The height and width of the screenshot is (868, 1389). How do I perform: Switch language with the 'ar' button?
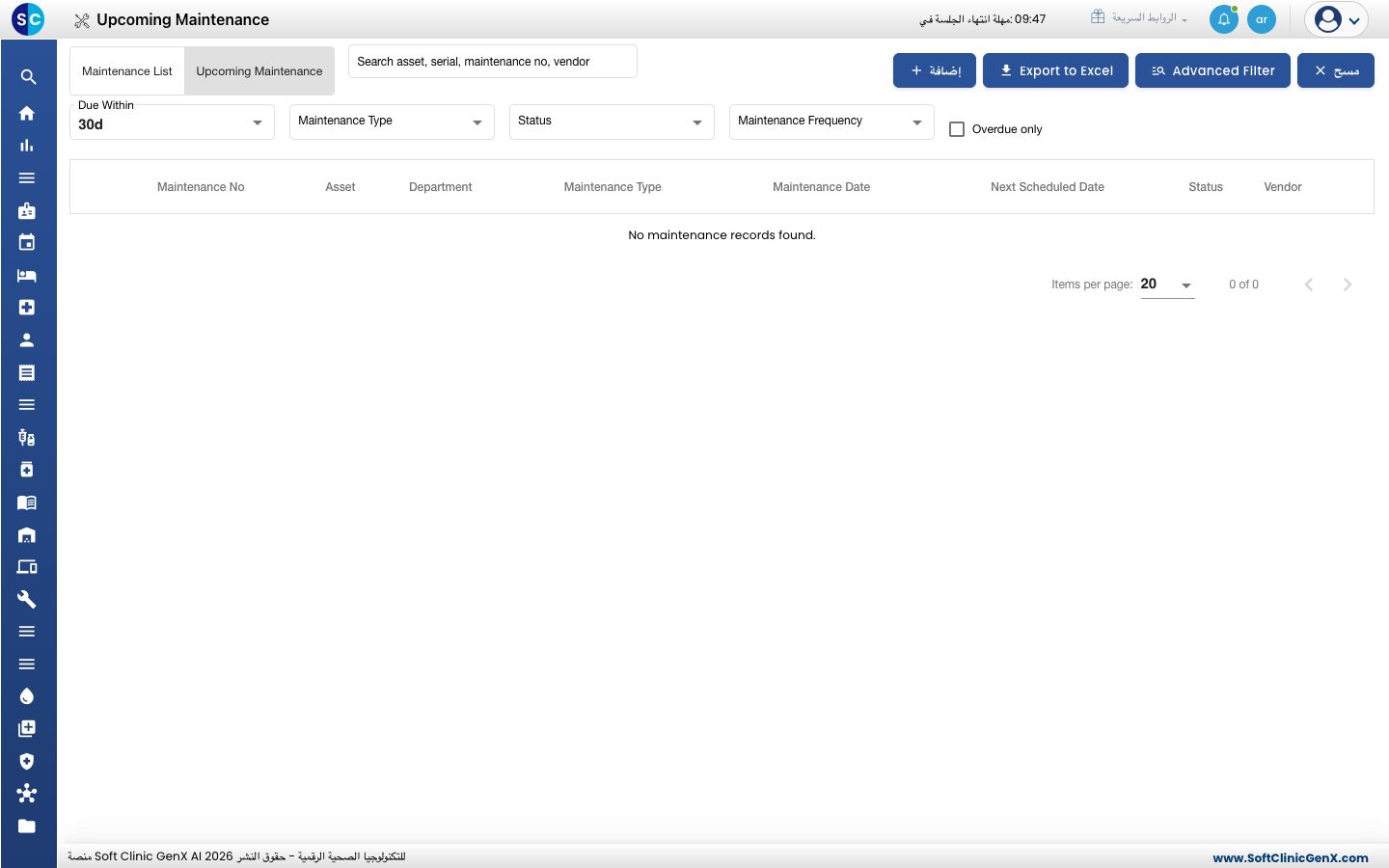1262,19
